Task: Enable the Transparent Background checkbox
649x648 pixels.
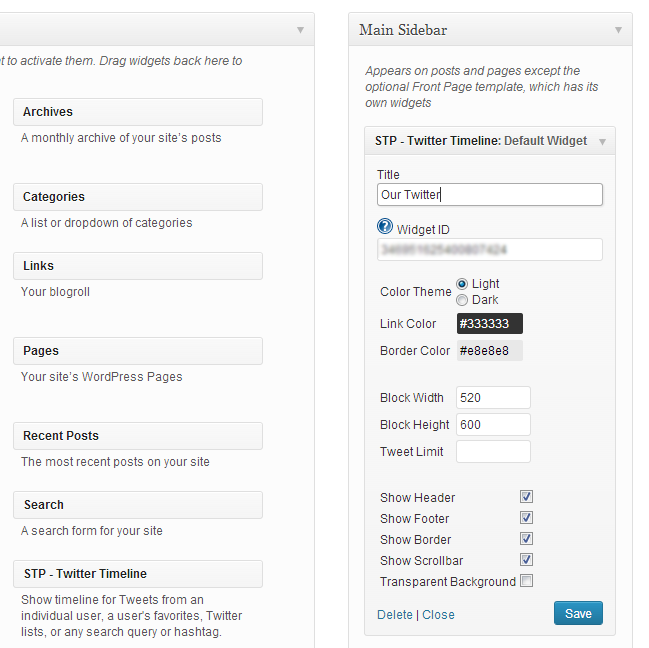Action: click(x=526, y=581)
